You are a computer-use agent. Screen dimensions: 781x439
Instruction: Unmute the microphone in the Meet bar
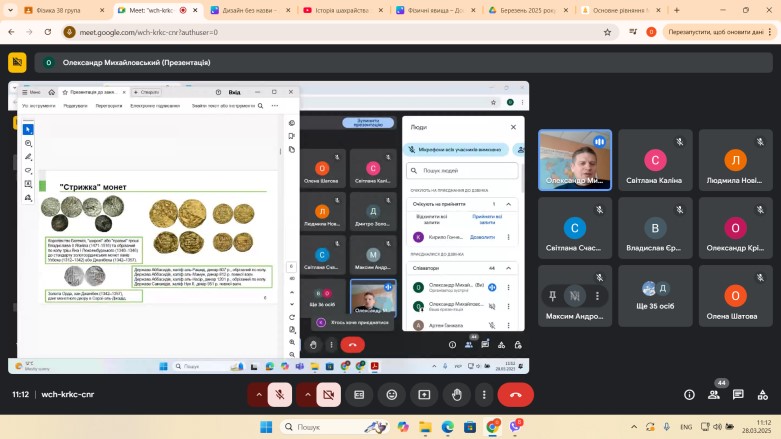tap(281, 395)
